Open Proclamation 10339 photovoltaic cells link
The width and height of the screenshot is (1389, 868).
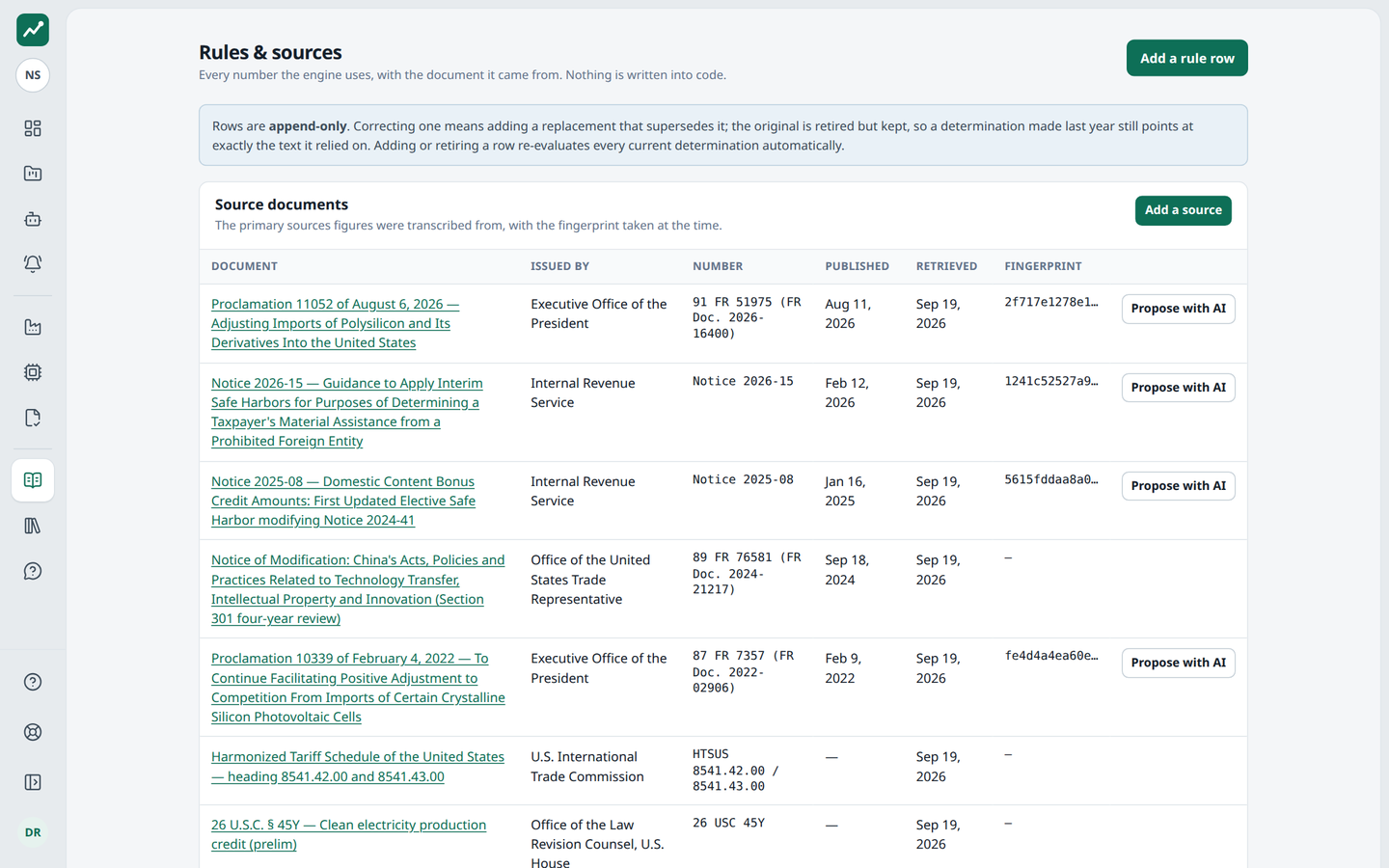[x=358, y=688]
